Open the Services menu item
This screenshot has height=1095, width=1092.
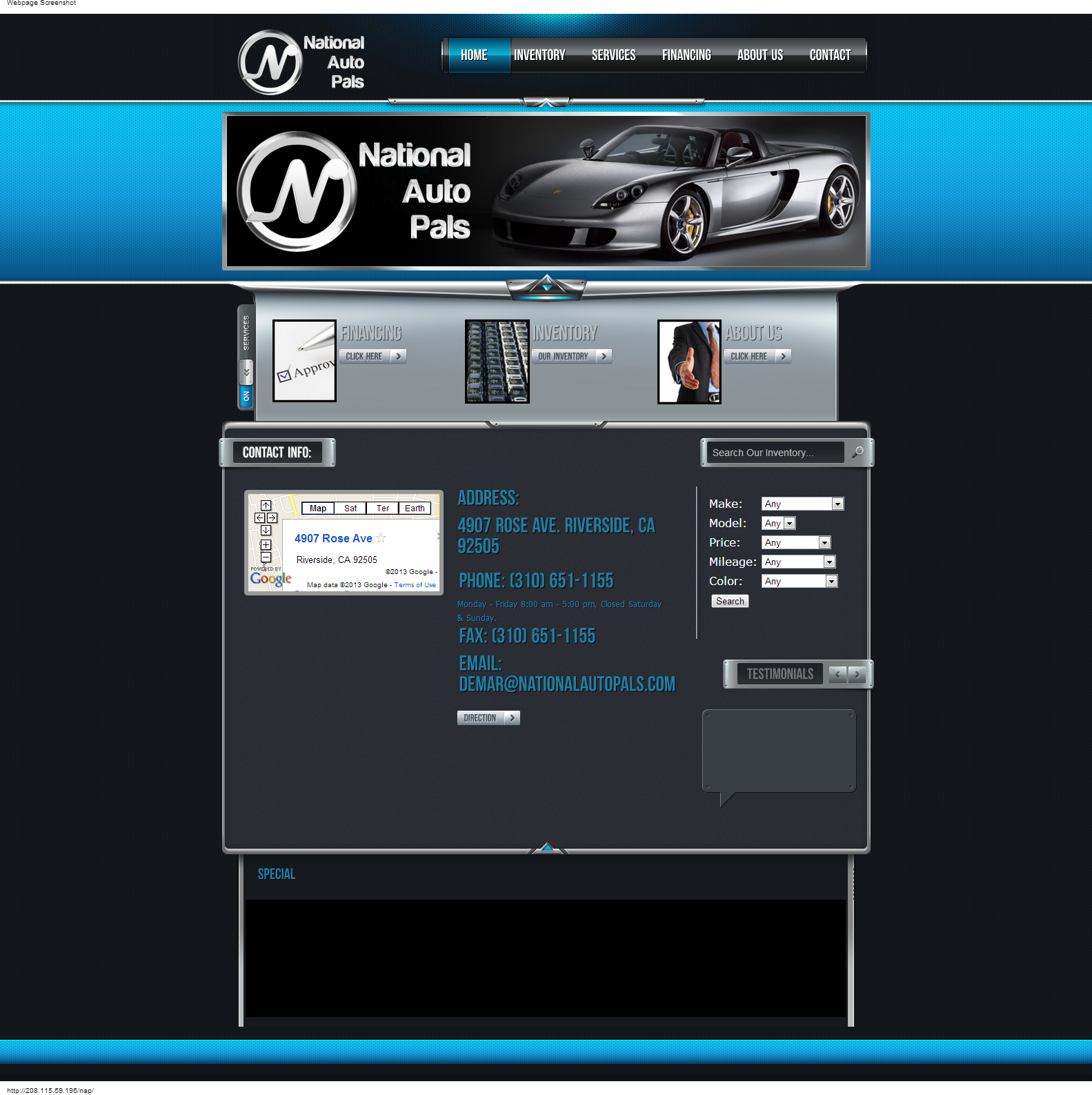pos(613,55)
